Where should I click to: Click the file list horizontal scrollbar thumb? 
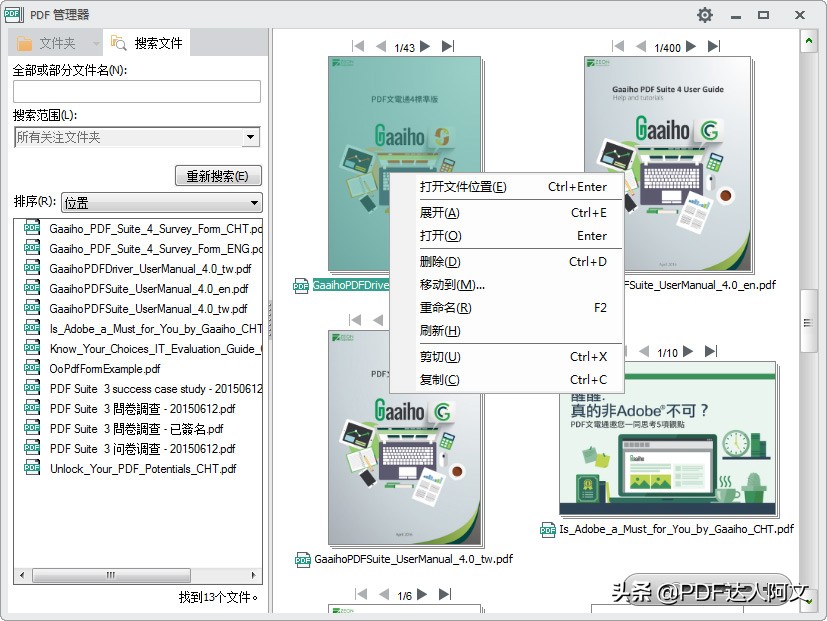[x=111, y=575]
